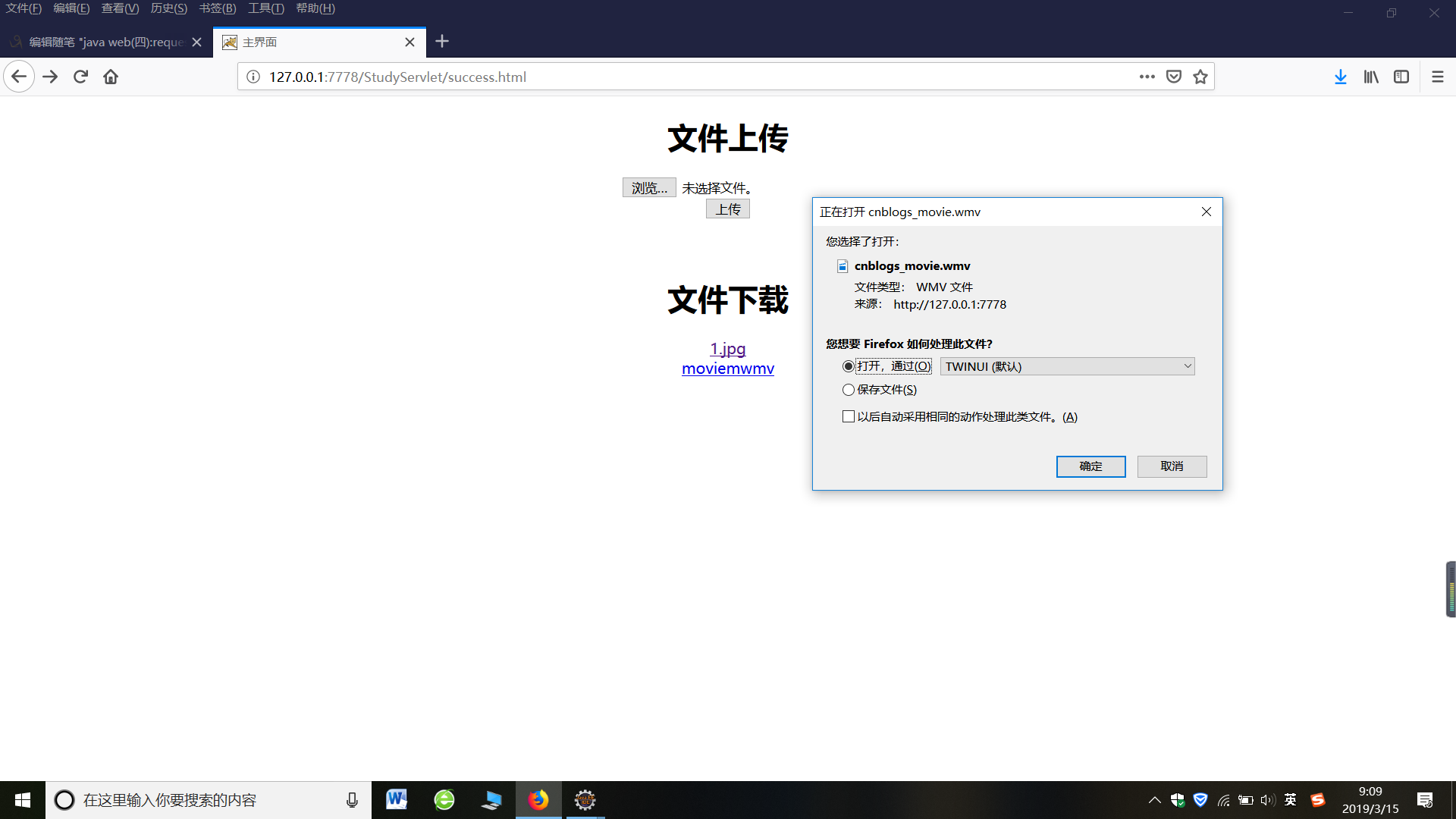The image size is (1456, 819).
Task: Switch to Firefox in the taskbar
Action: coord(538,800)
